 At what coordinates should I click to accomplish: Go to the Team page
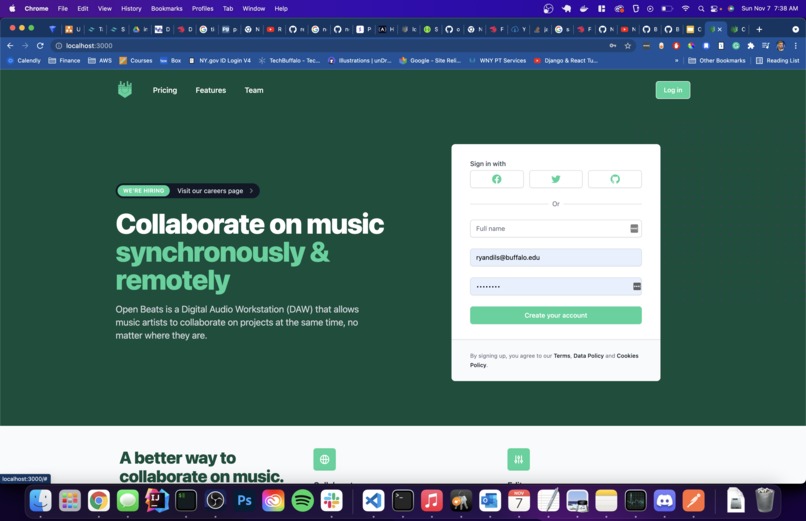(254, 90)
